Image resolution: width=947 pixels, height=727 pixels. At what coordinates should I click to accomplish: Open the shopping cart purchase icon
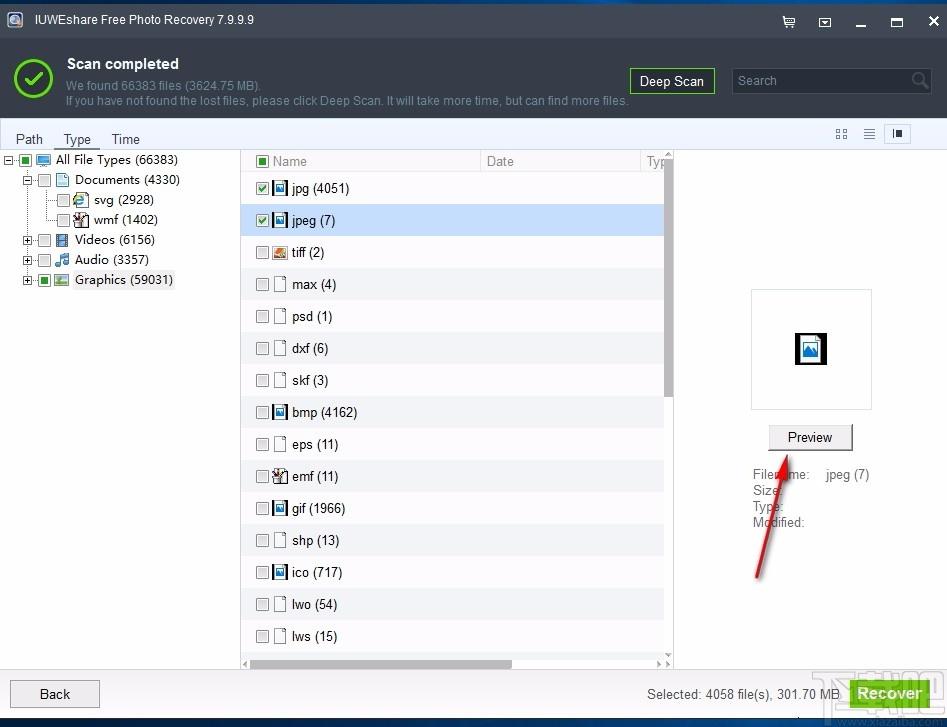point(789,22)
